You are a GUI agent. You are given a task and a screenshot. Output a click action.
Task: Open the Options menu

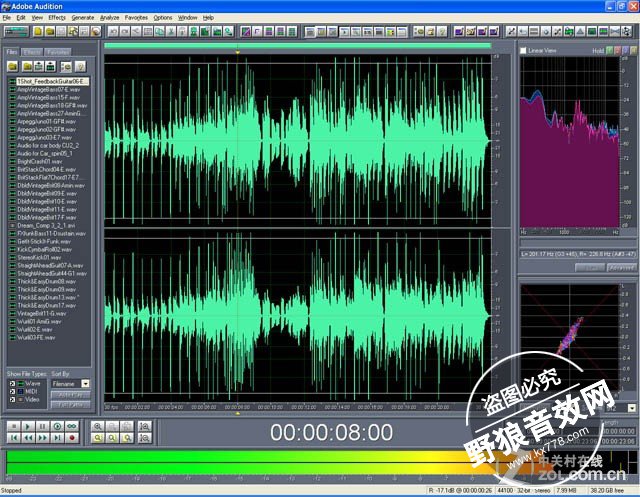(x=163, y=18)
